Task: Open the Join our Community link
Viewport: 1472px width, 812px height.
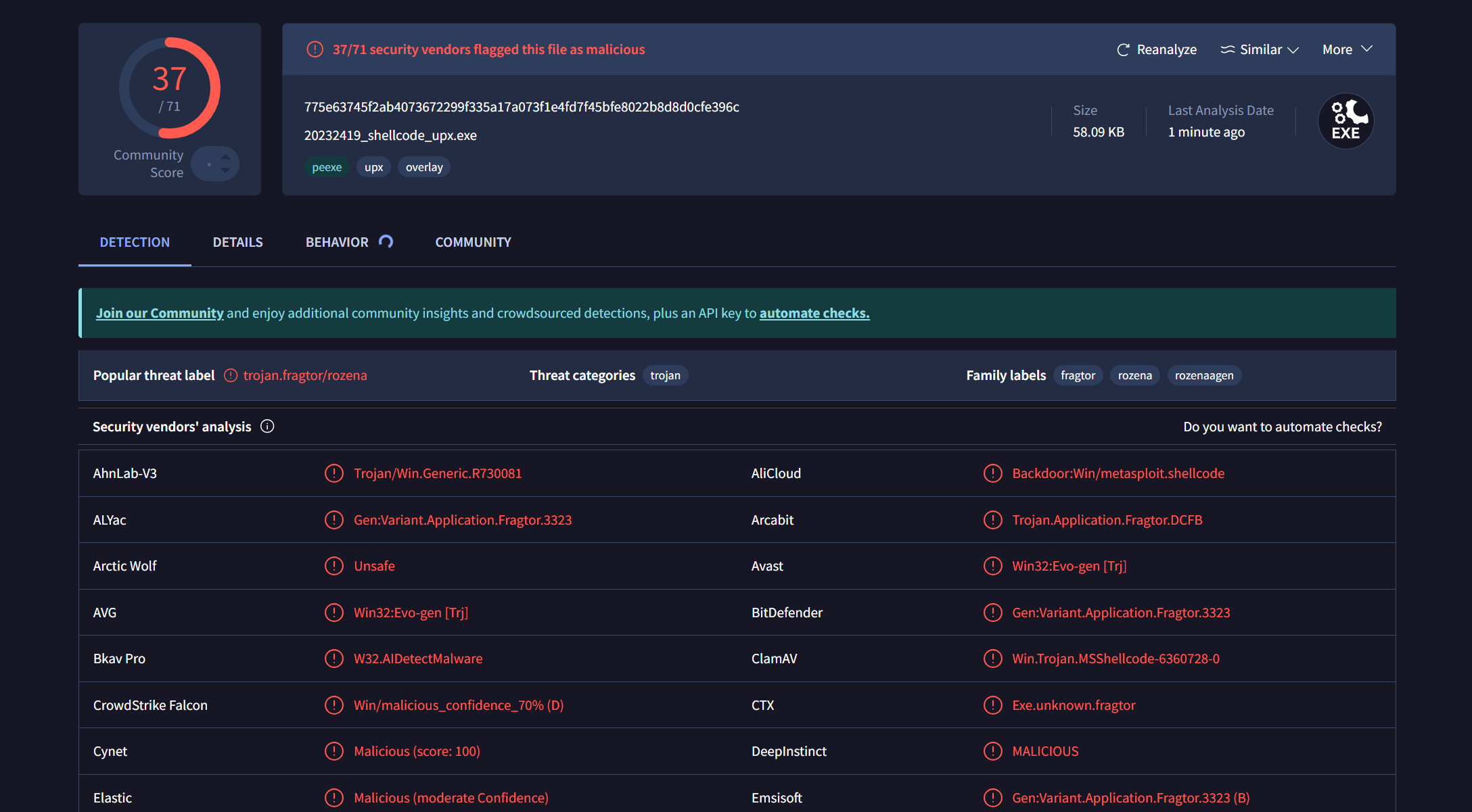Action: point(160,313)
